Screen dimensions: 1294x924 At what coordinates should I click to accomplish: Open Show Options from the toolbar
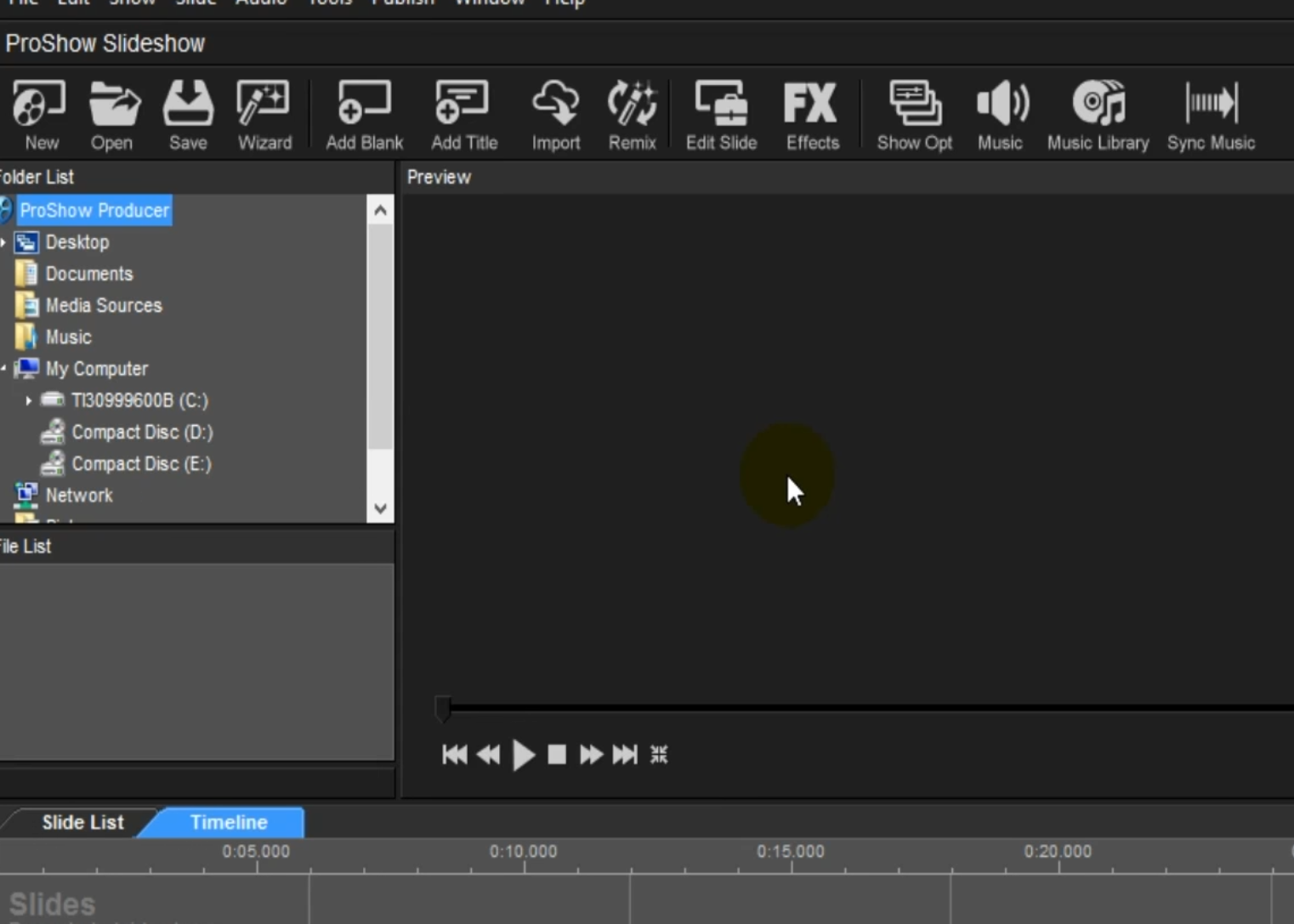[x=914, y=115]
